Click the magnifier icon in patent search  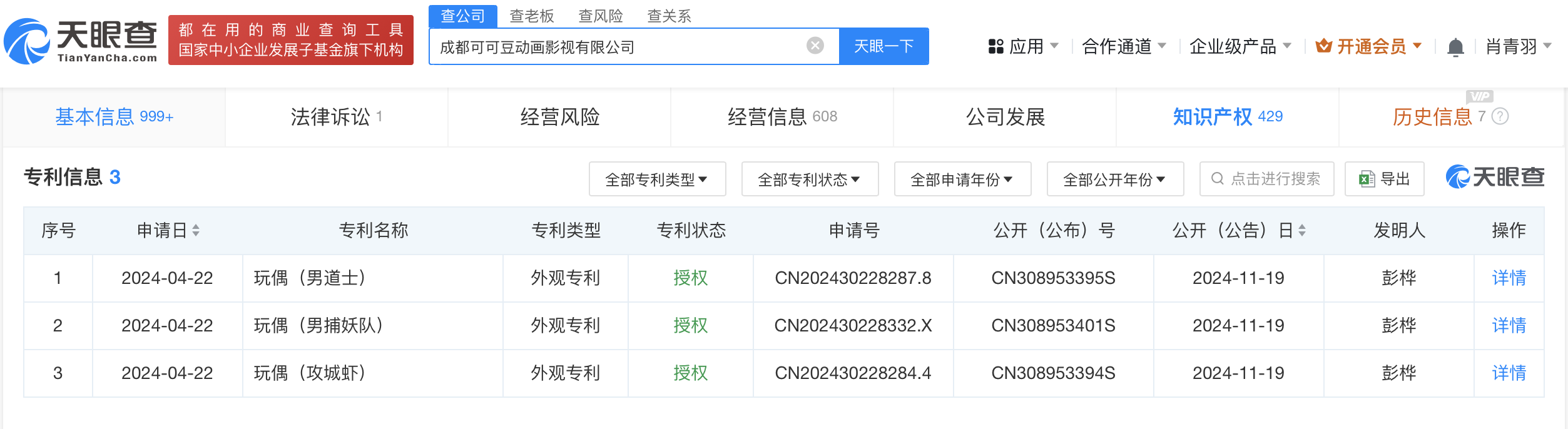[1217, 179]
